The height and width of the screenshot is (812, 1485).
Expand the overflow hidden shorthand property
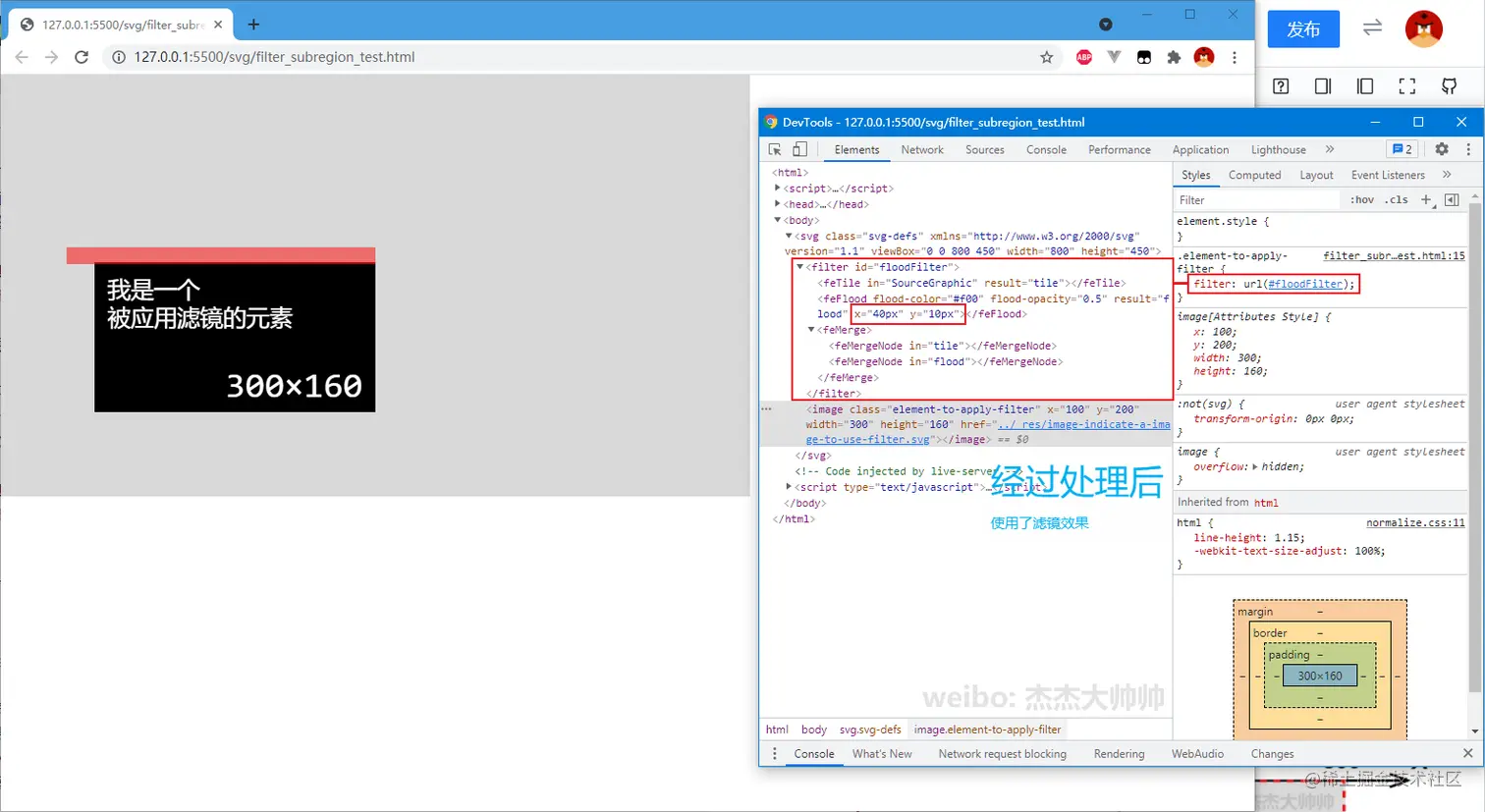[1254, 466]
